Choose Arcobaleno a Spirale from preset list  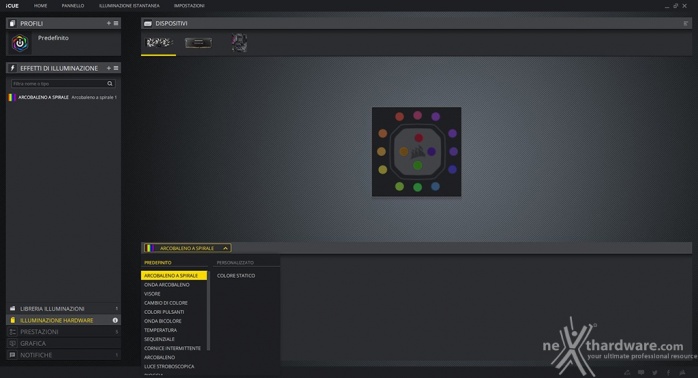coord(174,276)
